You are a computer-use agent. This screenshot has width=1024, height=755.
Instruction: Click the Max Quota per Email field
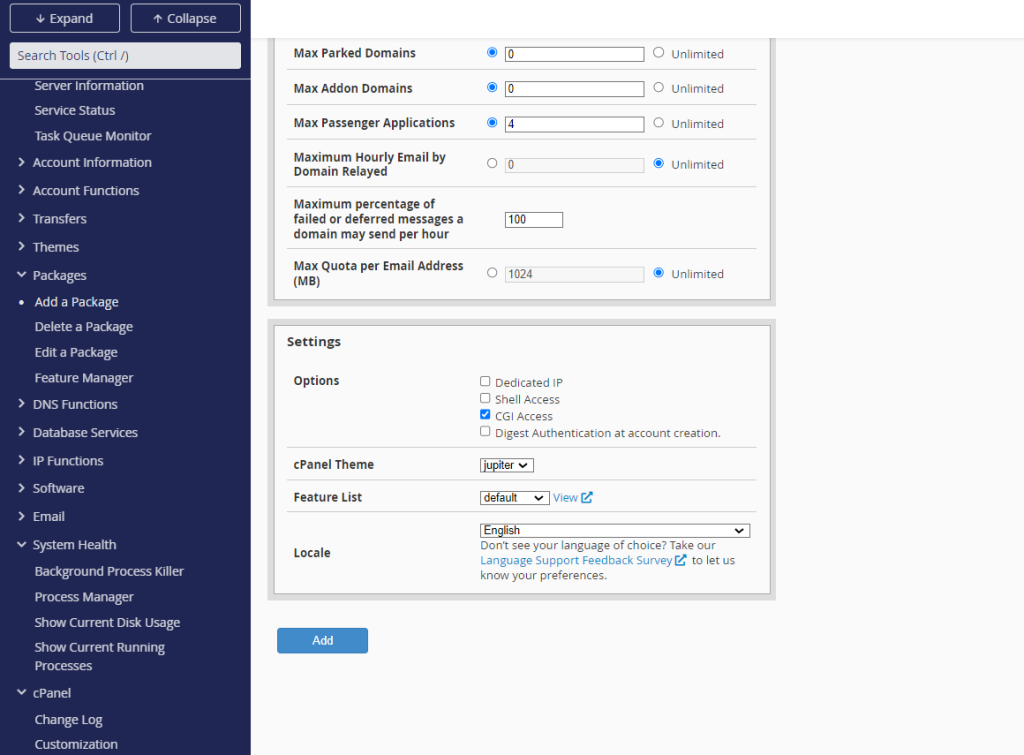point(575,274)
